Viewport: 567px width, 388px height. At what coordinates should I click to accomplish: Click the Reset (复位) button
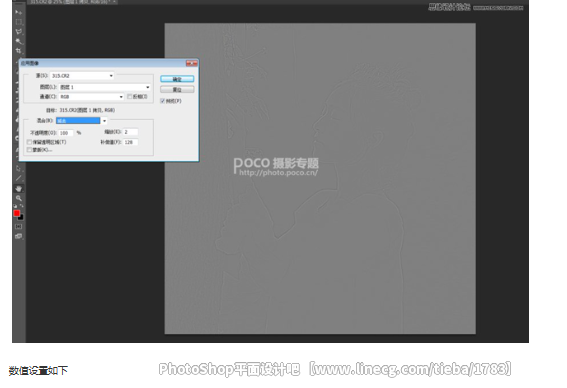[177, 89]
